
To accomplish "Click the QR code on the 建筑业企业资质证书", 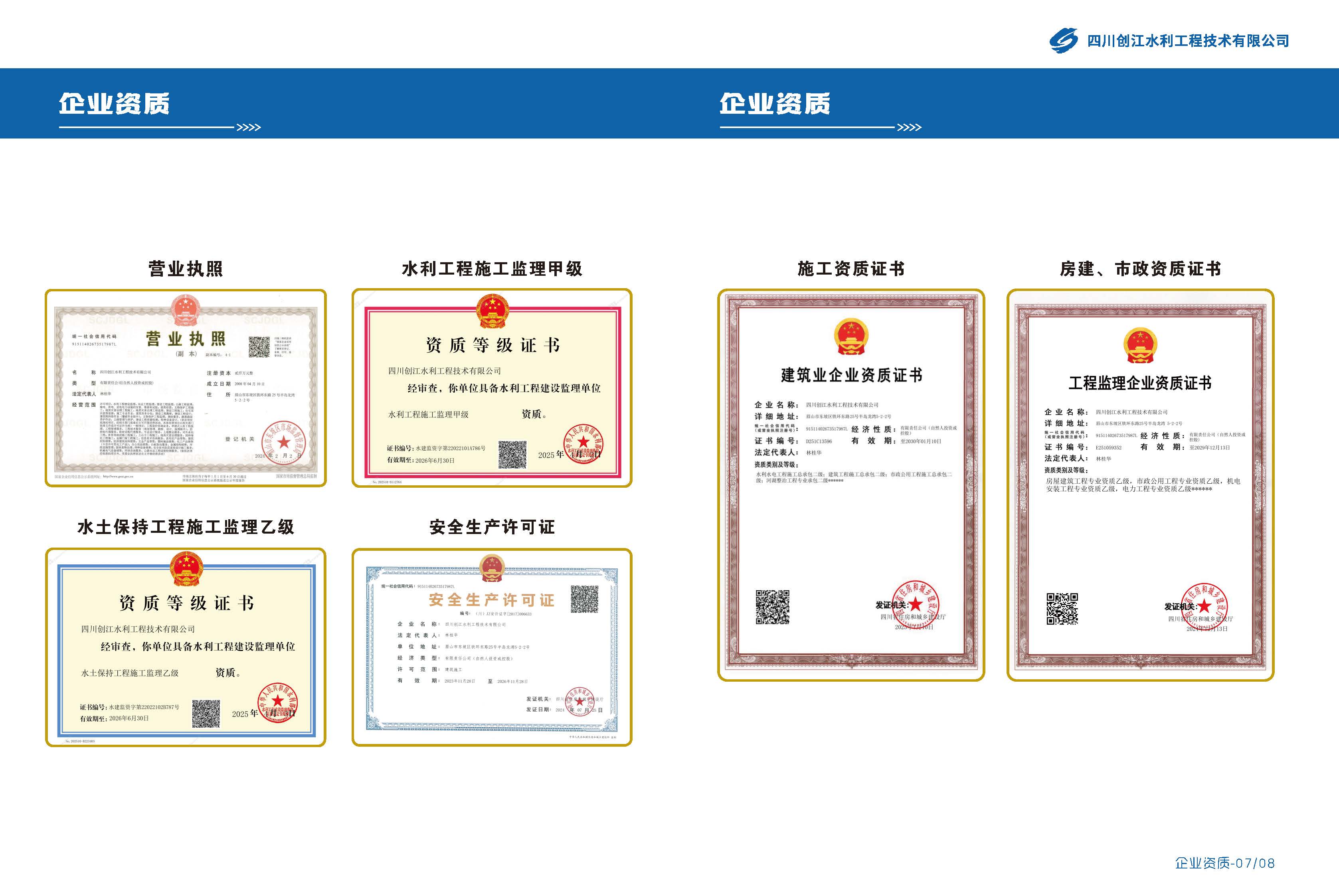I will (x=772, y=607).
